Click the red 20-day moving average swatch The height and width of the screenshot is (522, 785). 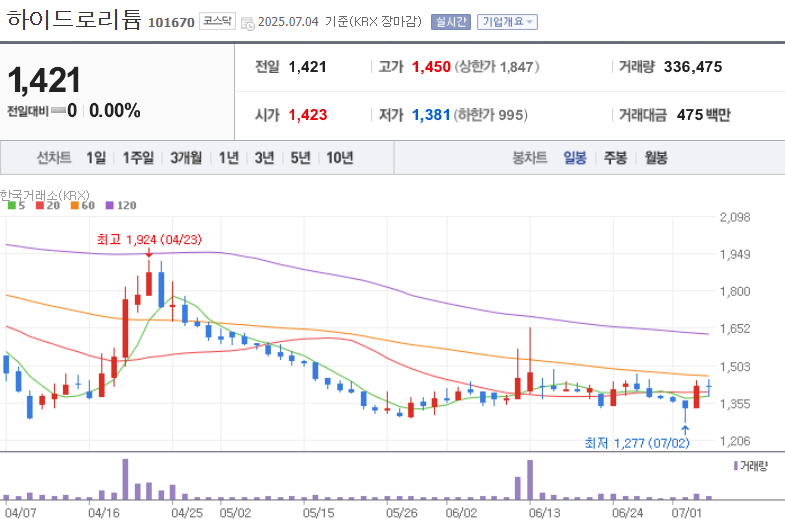click(40, 205)
